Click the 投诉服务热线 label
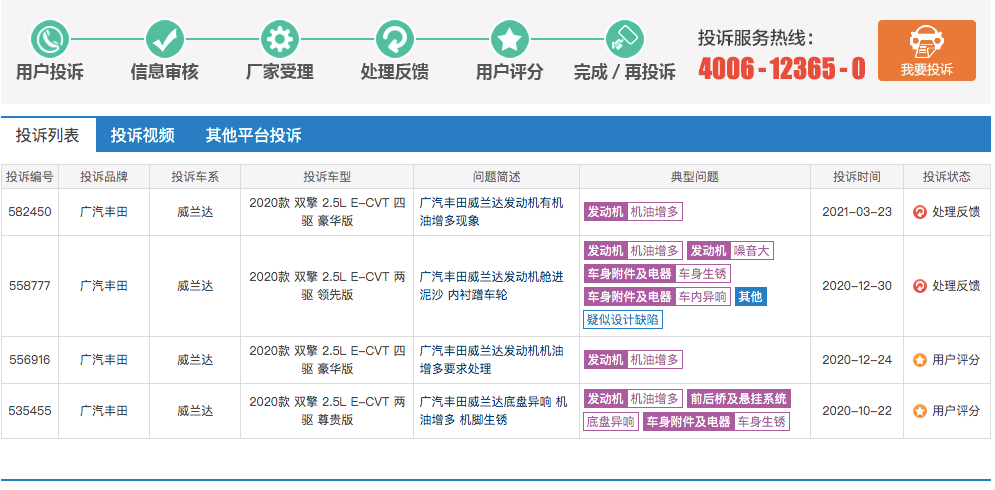 click(755, 38)
